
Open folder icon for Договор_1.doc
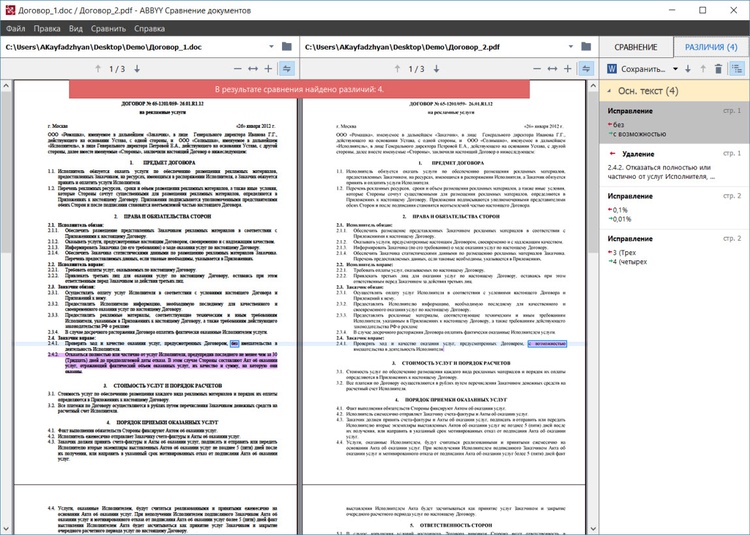pos(287,47)
